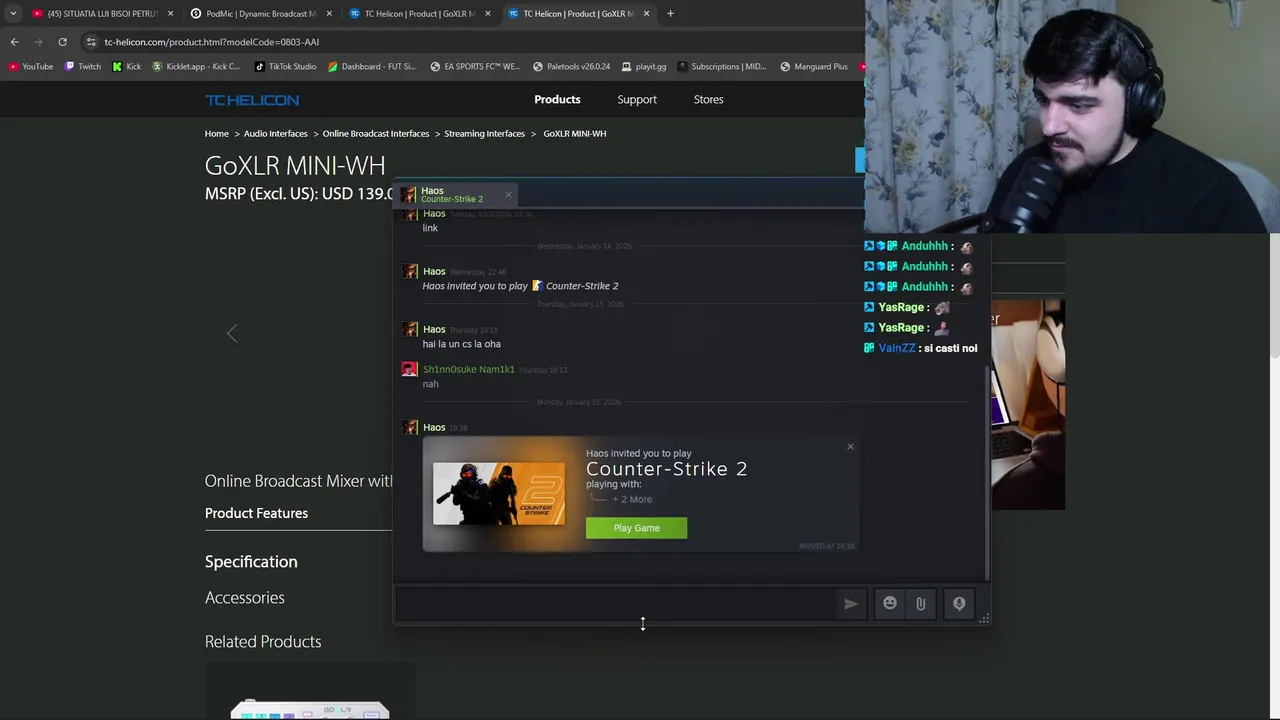Open the YouTube bookmark
Image resolution: width=1280 pixels, height=720 pixels.
[x=31, y=66]
